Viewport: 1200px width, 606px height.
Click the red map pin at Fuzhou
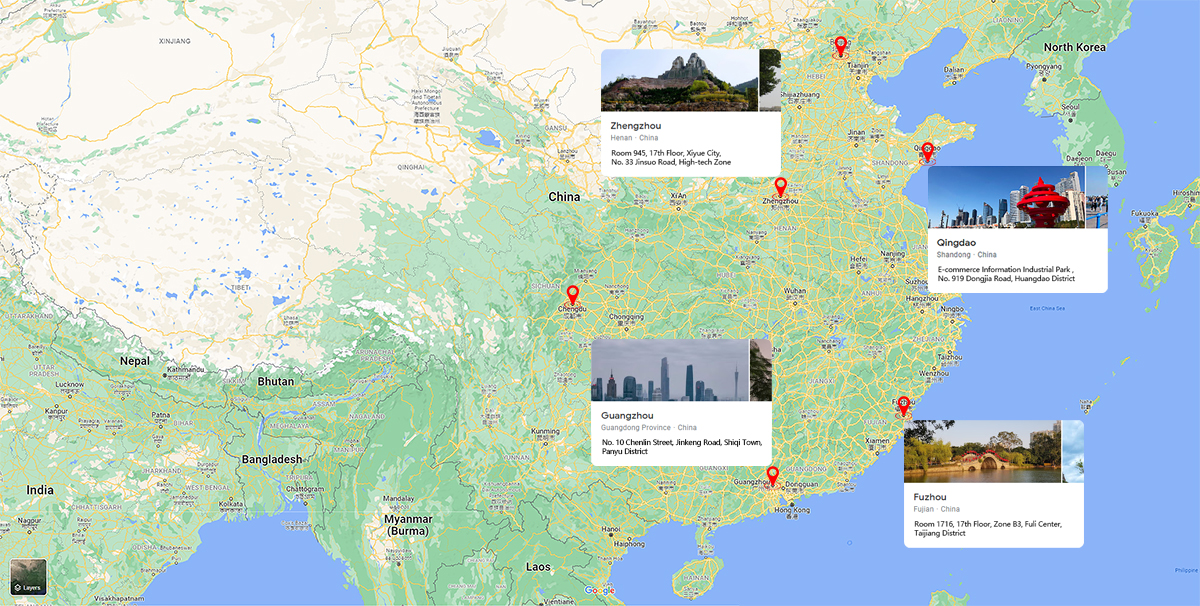904,406
